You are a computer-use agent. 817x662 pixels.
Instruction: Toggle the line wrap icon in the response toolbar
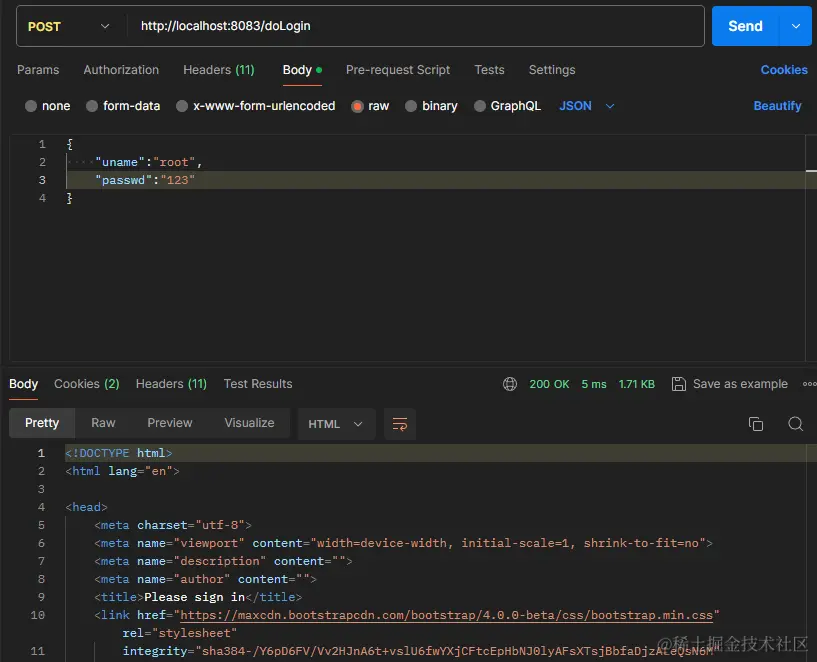[400, 424]
